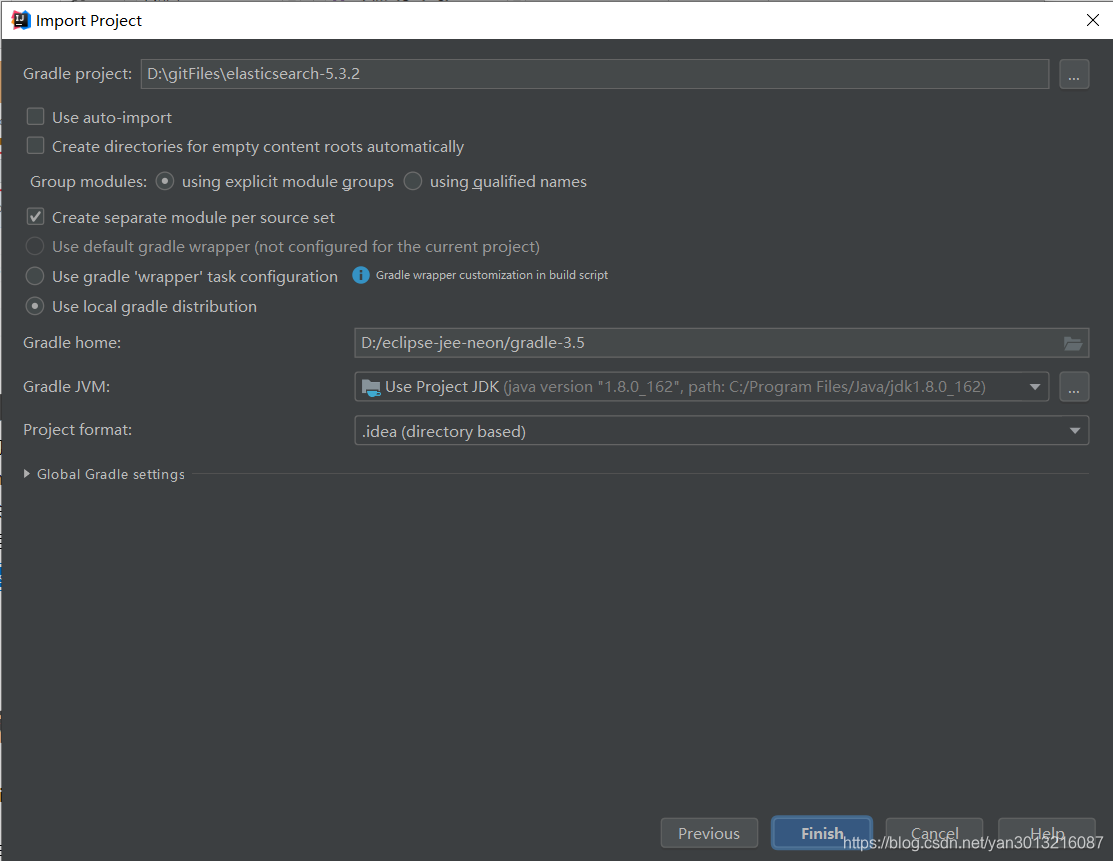
Task: Select using explicit module groups option
Action: [x=165, y=181]
